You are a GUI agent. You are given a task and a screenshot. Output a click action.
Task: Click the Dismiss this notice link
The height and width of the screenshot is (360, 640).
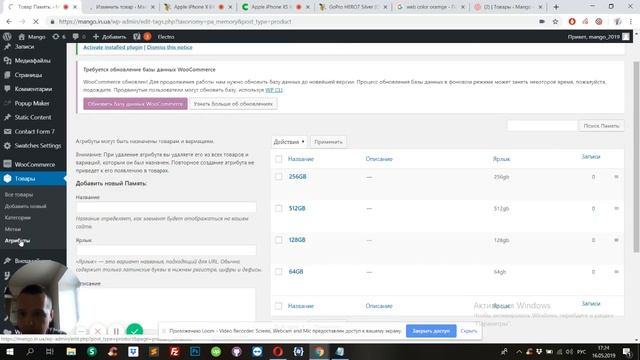[x=169, y=47]
